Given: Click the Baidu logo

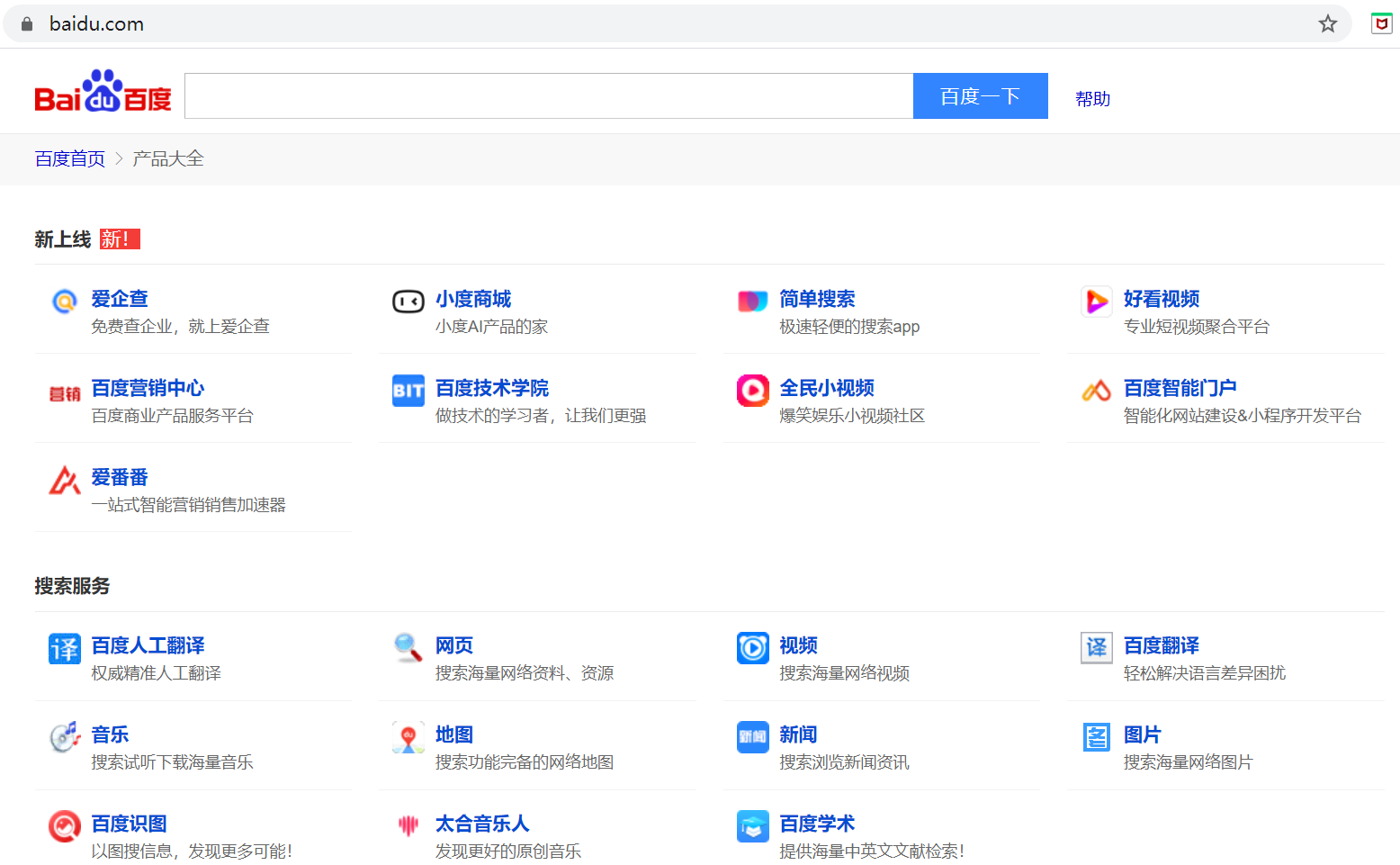Looking at the screenshot, I should pos(103,91).
